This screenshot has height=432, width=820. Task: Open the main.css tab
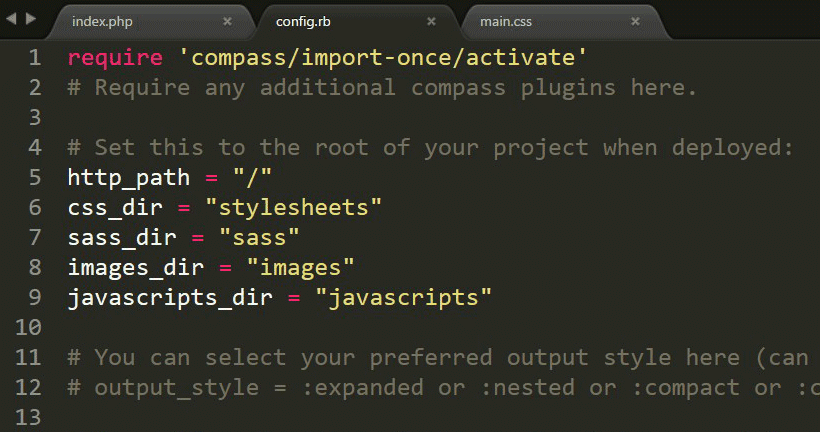pyautogui.click(x=510, y=21)
